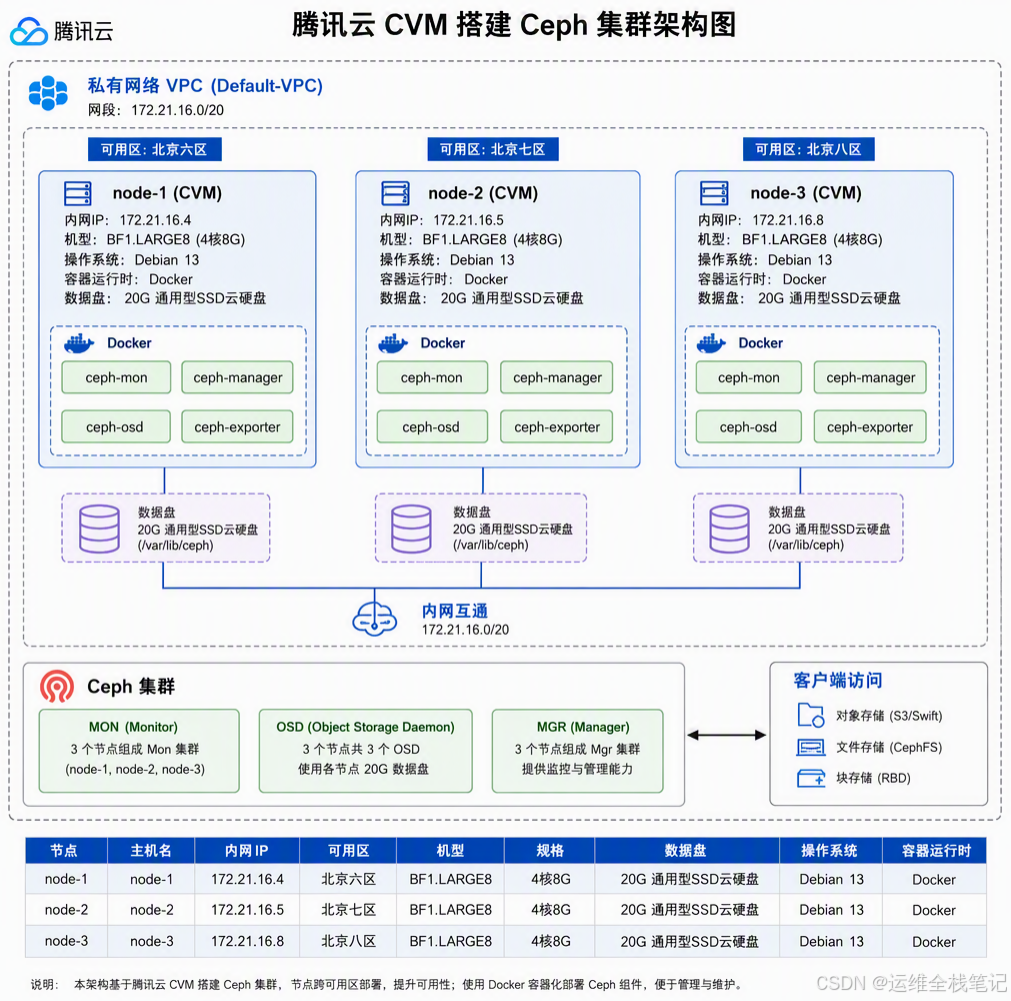The height and width of the screenshot is (1001, 1011).
Task: Click the 172.21.16.4 table cell
Action: pos(248,879)
